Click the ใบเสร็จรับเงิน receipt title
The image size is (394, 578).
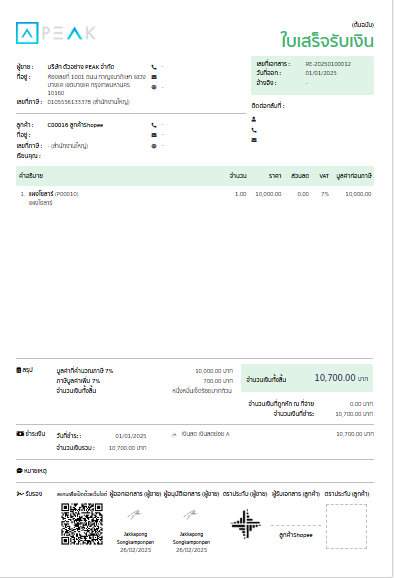[x=327, y=40]
